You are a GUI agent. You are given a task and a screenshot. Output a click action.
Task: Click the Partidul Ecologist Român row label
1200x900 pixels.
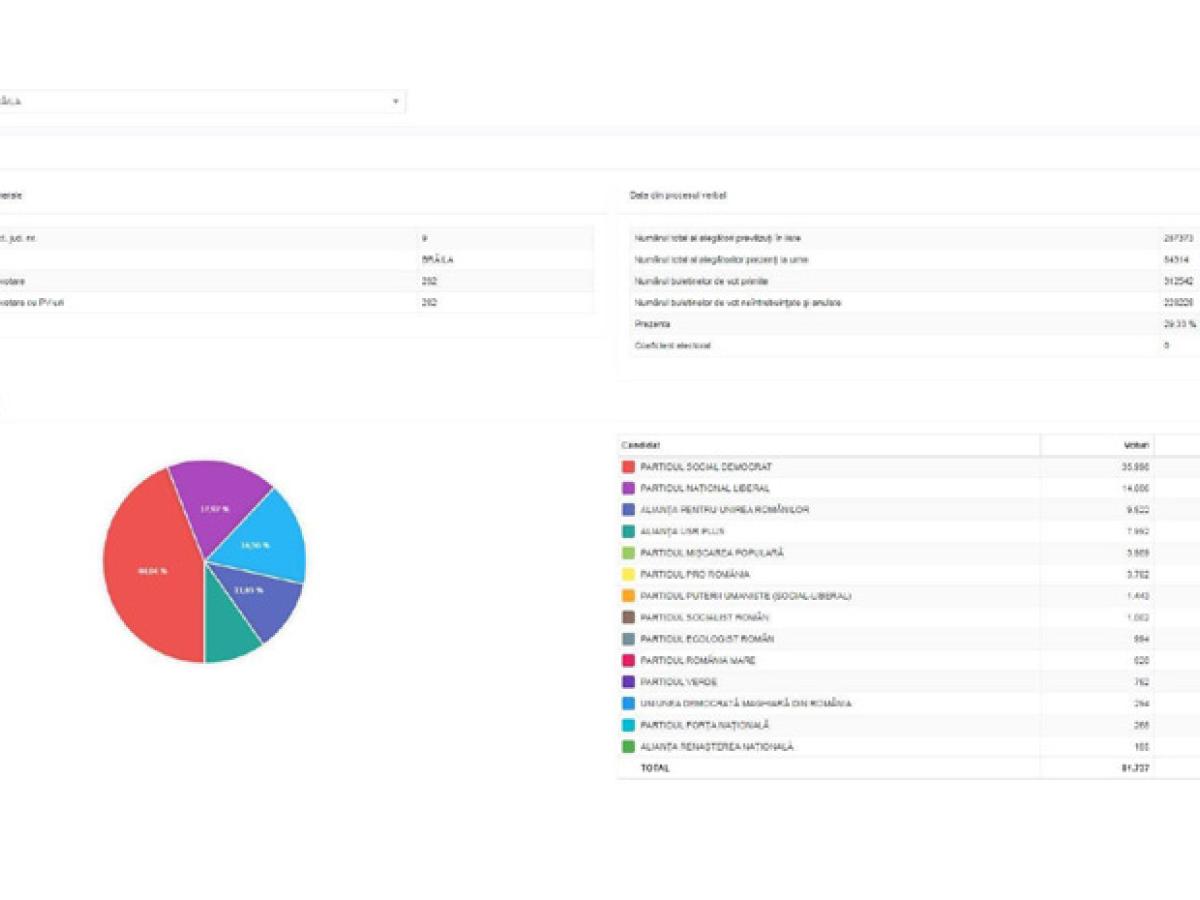click(706, 639)
